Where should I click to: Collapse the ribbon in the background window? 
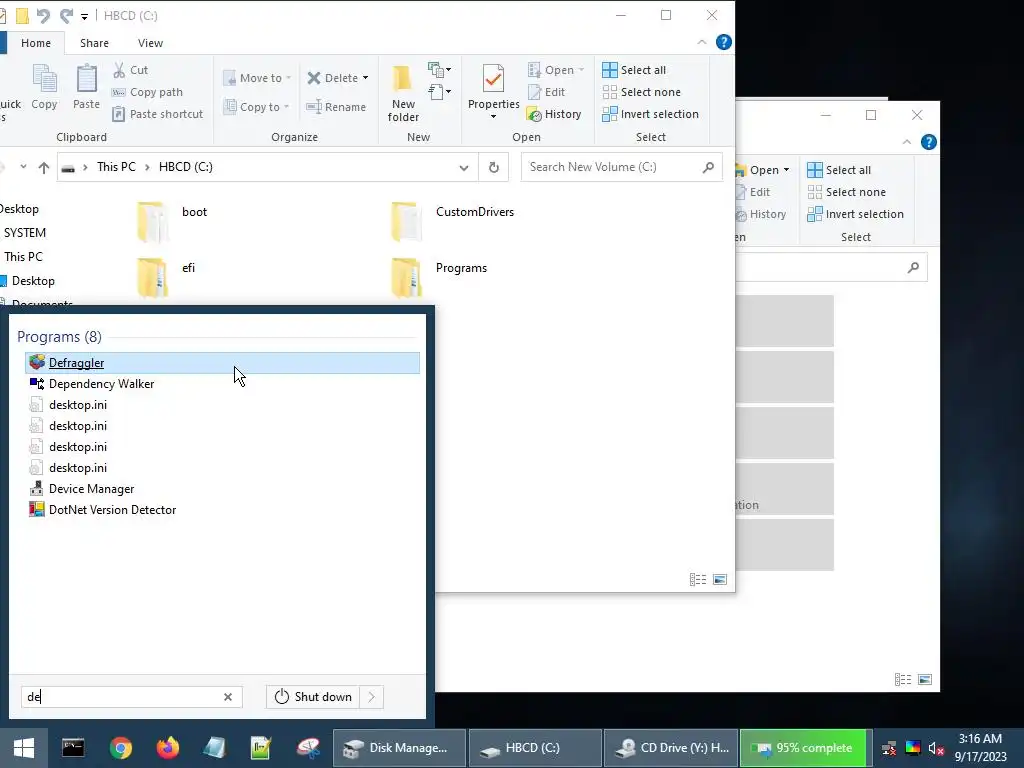coord(906,142)
